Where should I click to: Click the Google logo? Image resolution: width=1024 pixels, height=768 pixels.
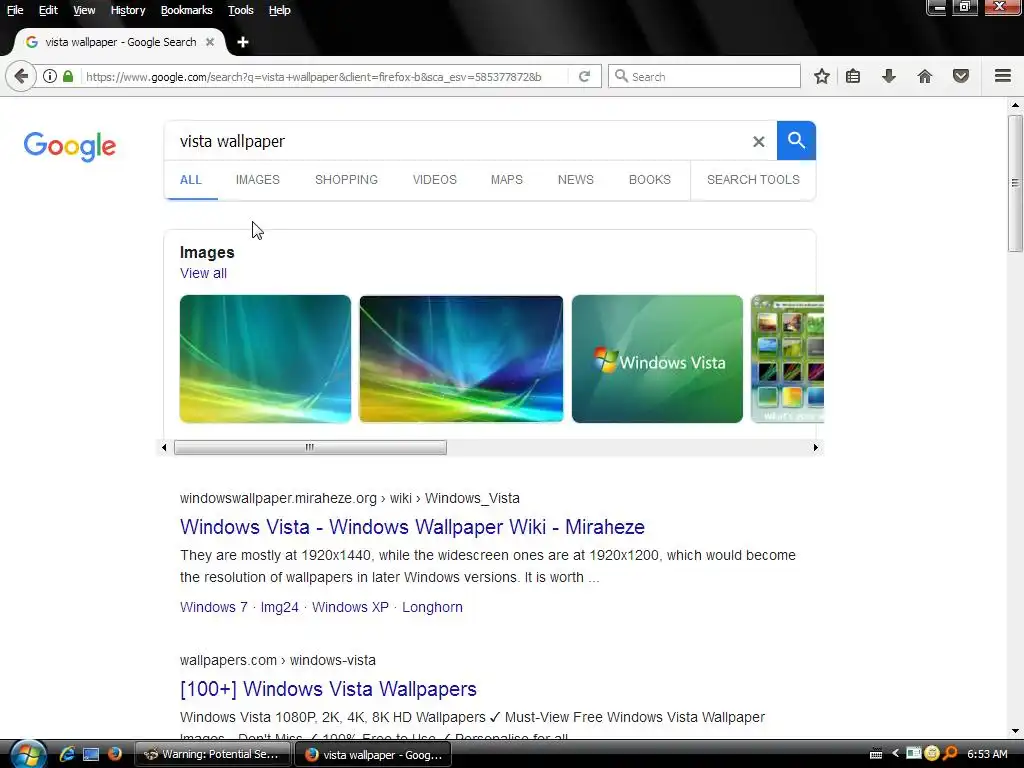tap(70, 146)
